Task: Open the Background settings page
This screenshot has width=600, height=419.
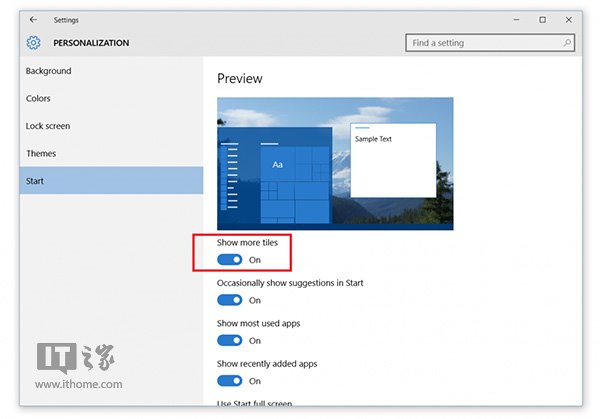Action: 48,71
